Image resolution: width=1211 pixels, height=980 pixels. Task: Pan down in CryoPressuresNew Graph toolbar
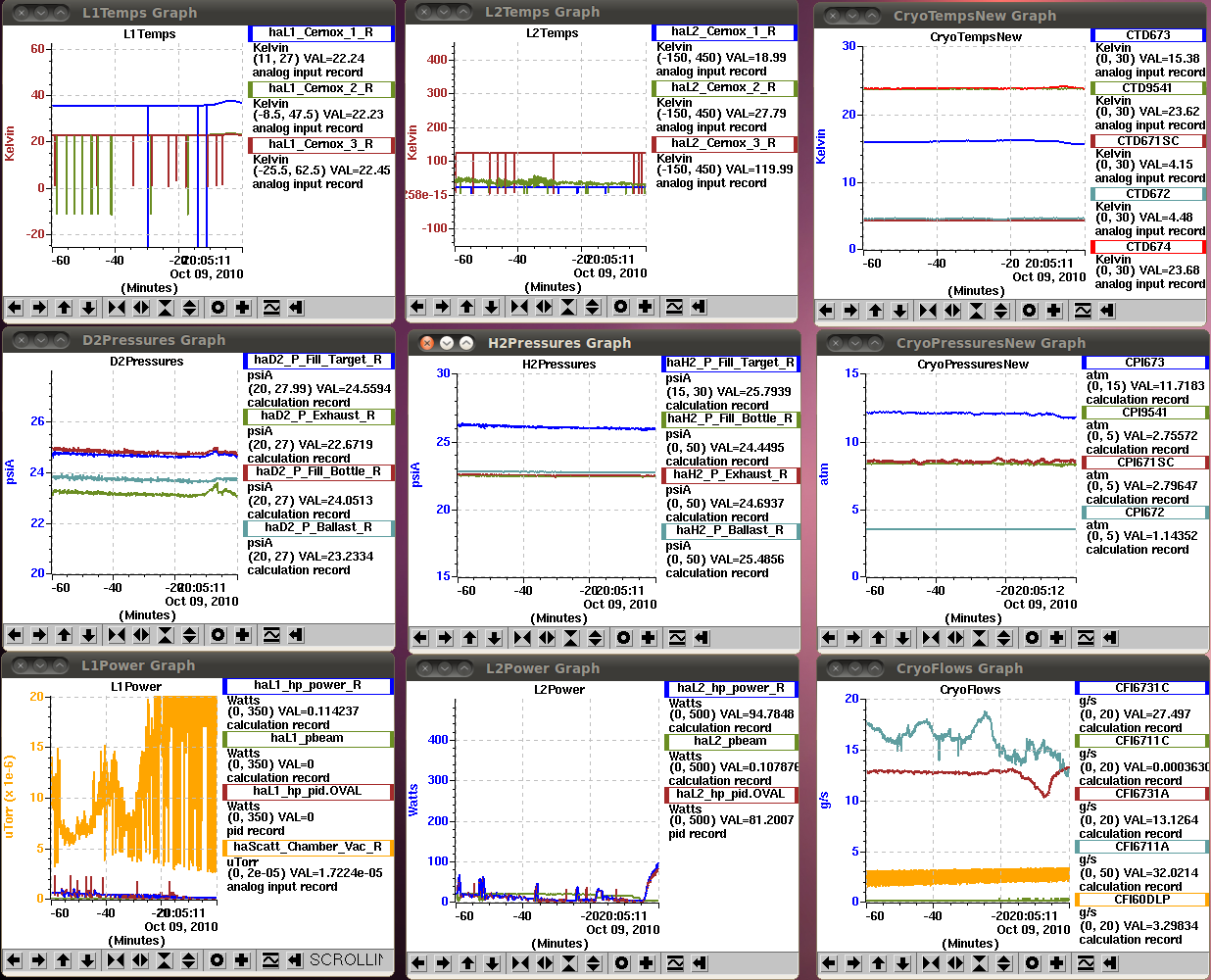903,638
